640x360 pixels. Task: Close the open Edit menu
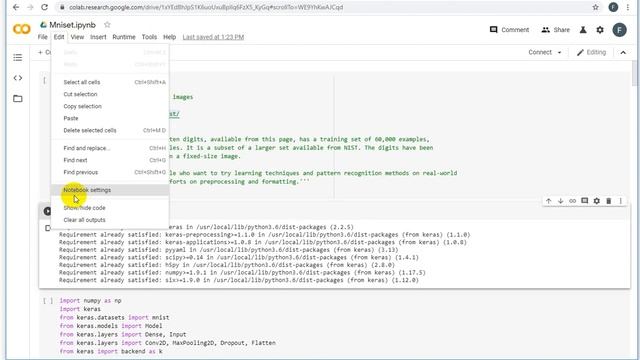tap(59, 37)
